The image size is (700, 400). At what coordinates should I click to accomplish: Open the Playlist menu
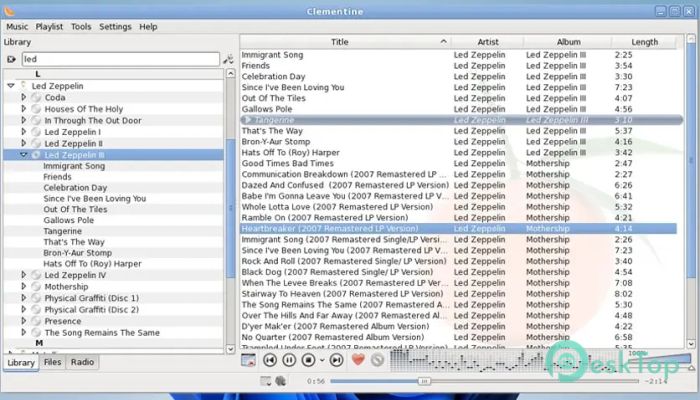click(49, 27)
